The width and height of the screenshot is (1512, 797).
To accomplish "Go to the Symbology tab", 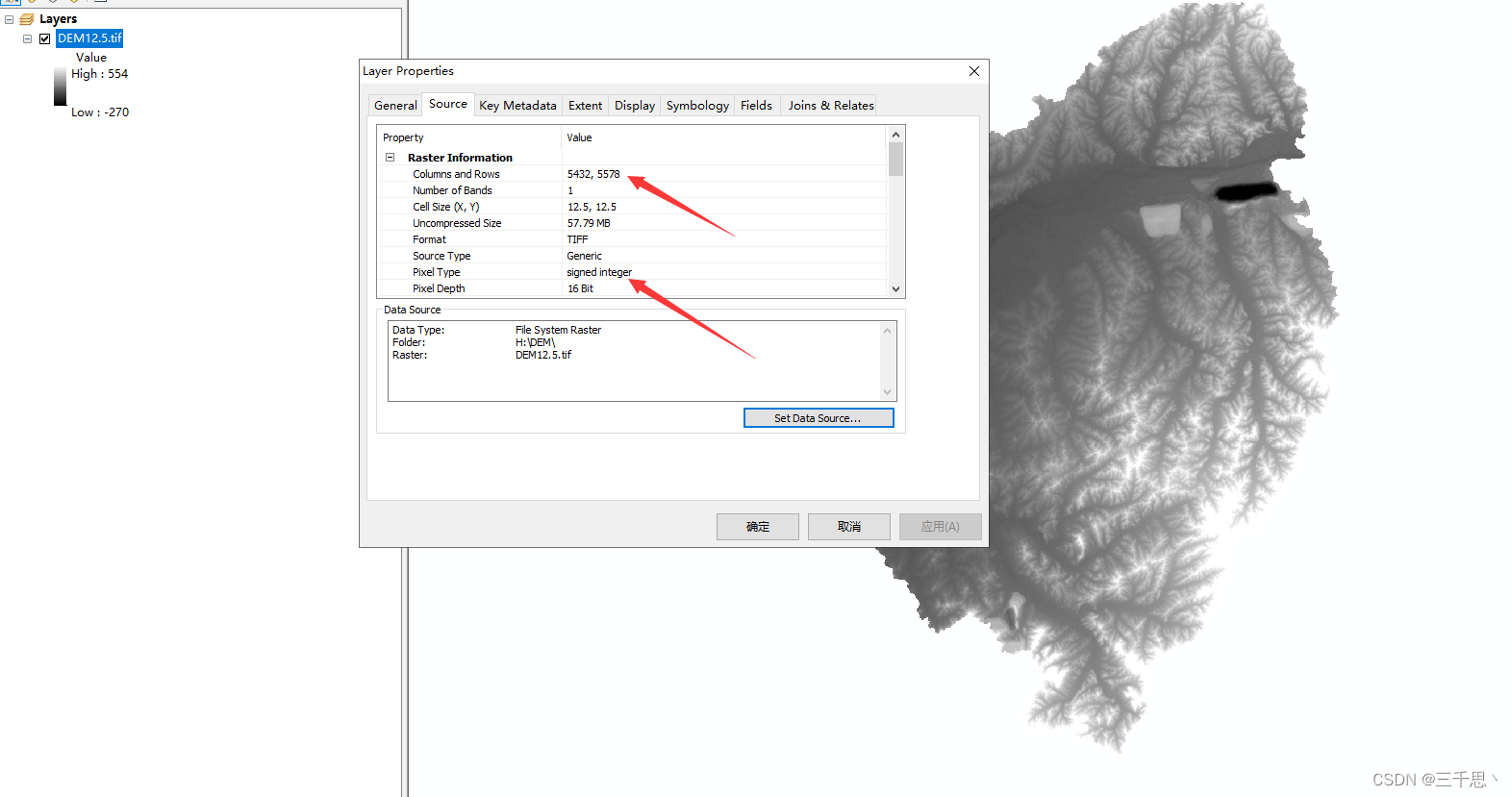I will coord(697,106).
